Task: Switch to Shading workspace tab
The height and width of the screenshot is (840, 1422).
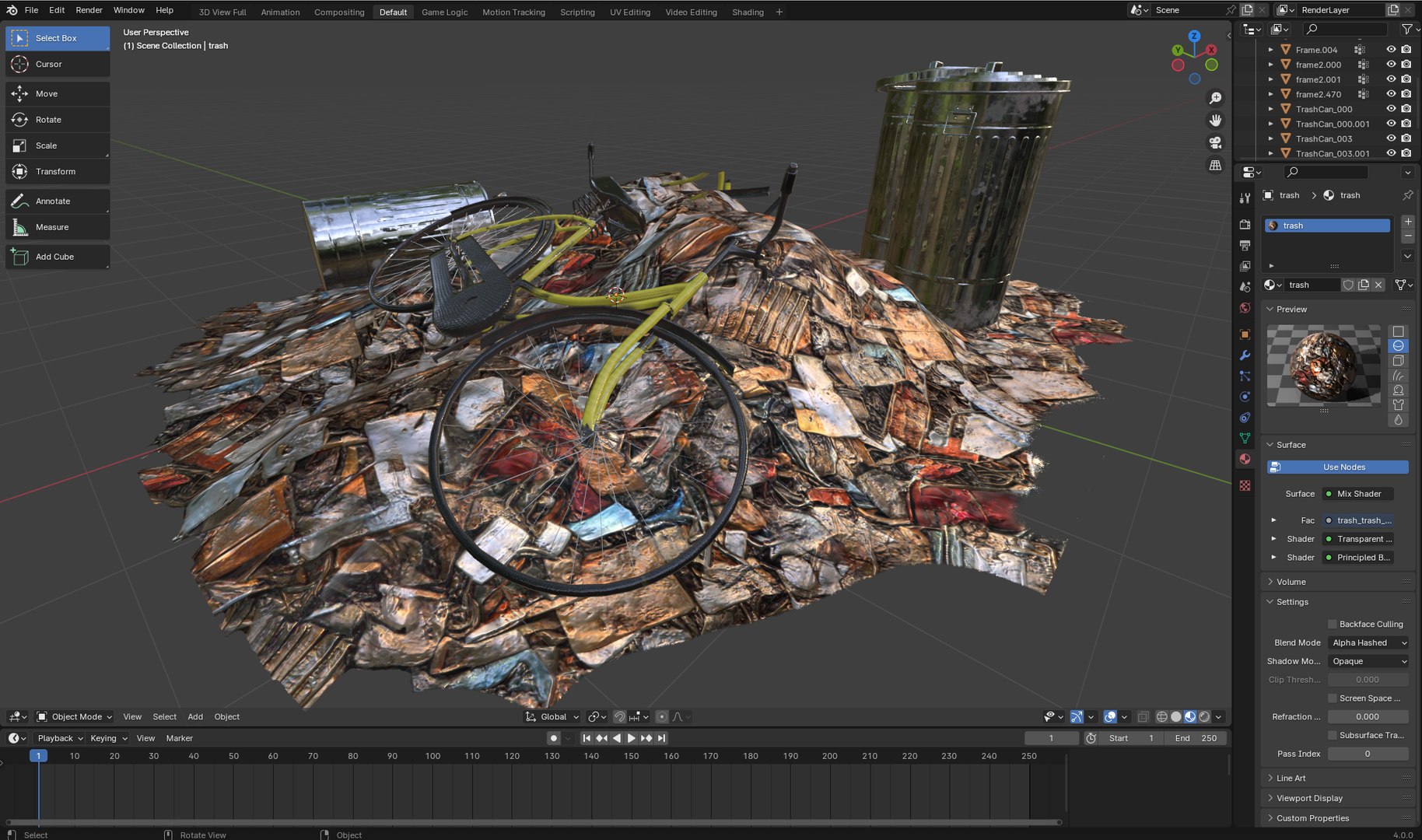Action: coord(747,12)
